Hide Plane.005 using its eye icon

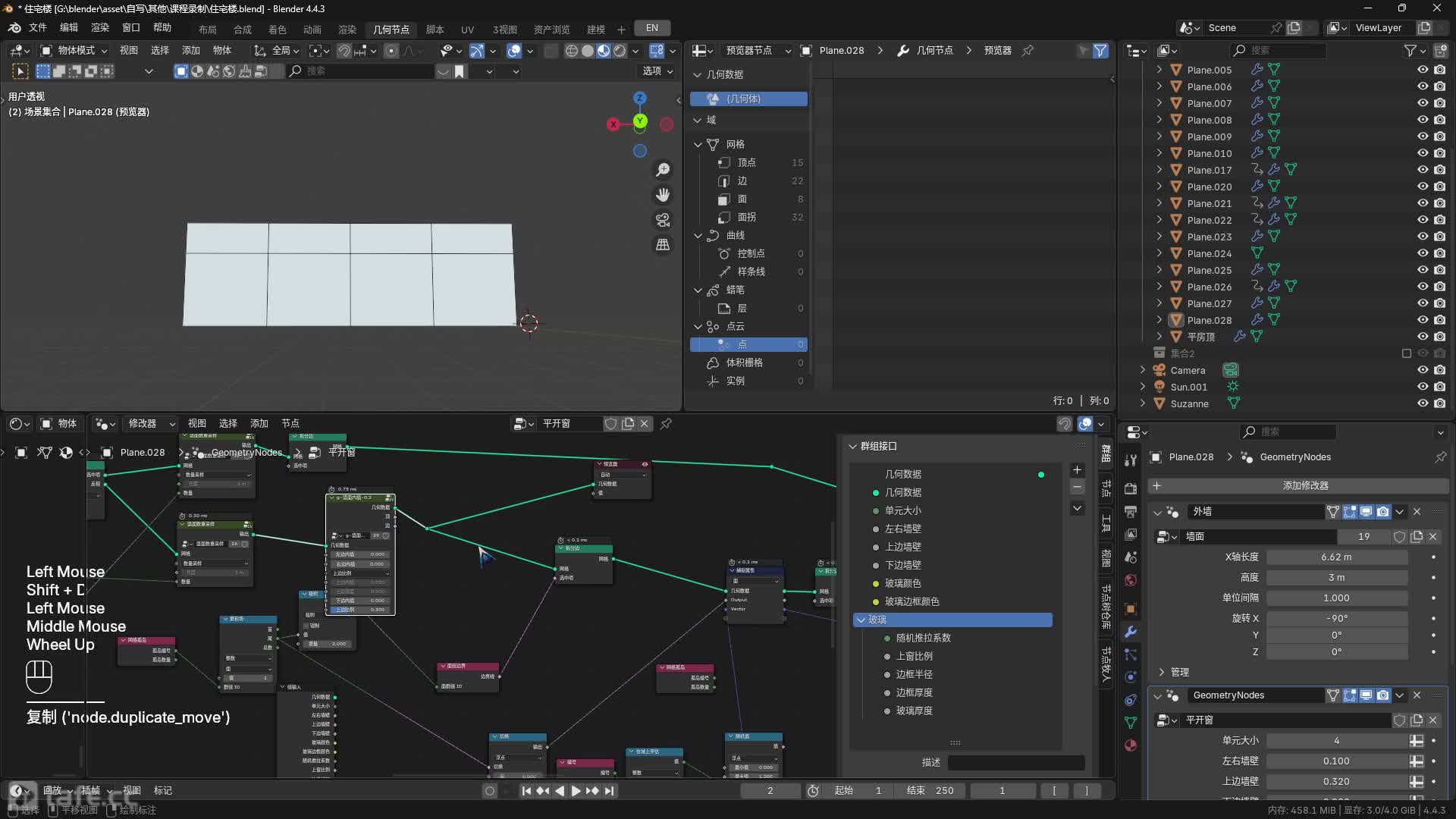1423,70
